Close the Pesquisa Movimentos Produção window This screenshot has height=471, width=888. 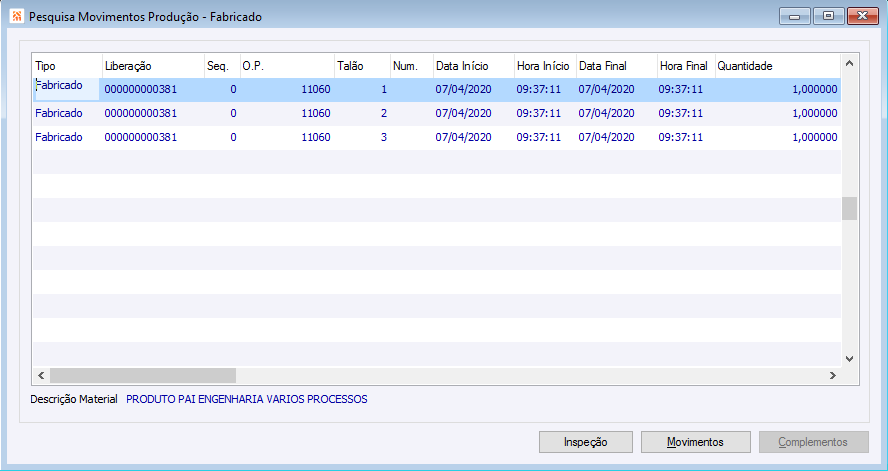coord(863,16)
